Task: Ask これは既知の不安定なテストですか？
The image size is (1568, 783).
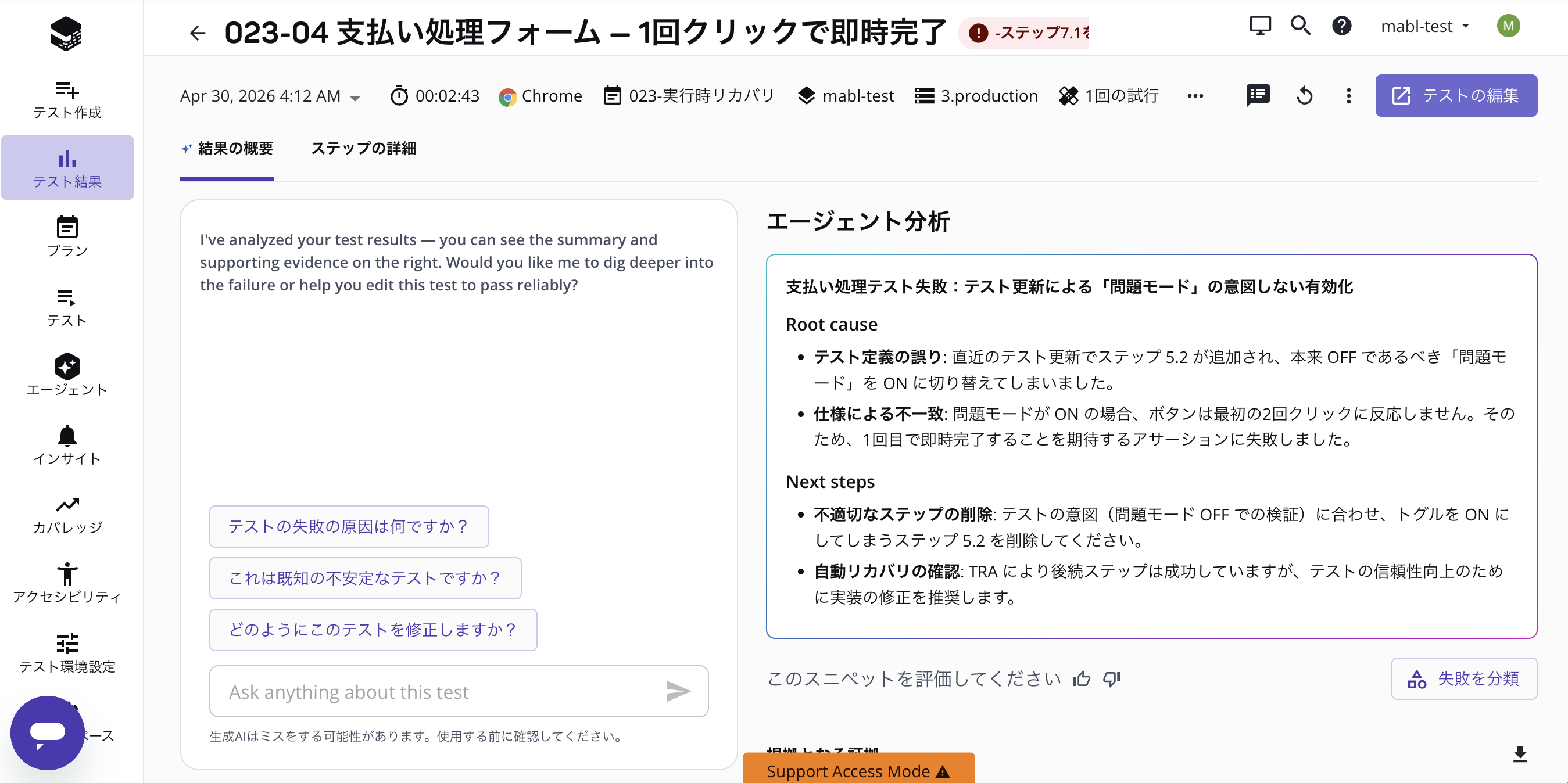Action: pyautogui.click(x=365, y=578)
